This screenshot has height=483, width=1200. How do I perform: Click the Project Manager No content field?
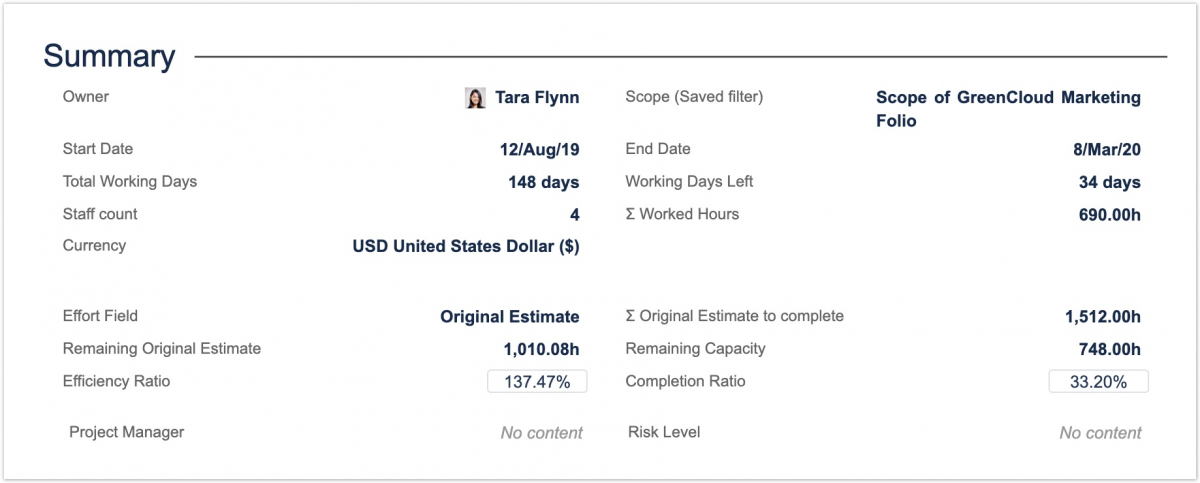click(541, 433)
